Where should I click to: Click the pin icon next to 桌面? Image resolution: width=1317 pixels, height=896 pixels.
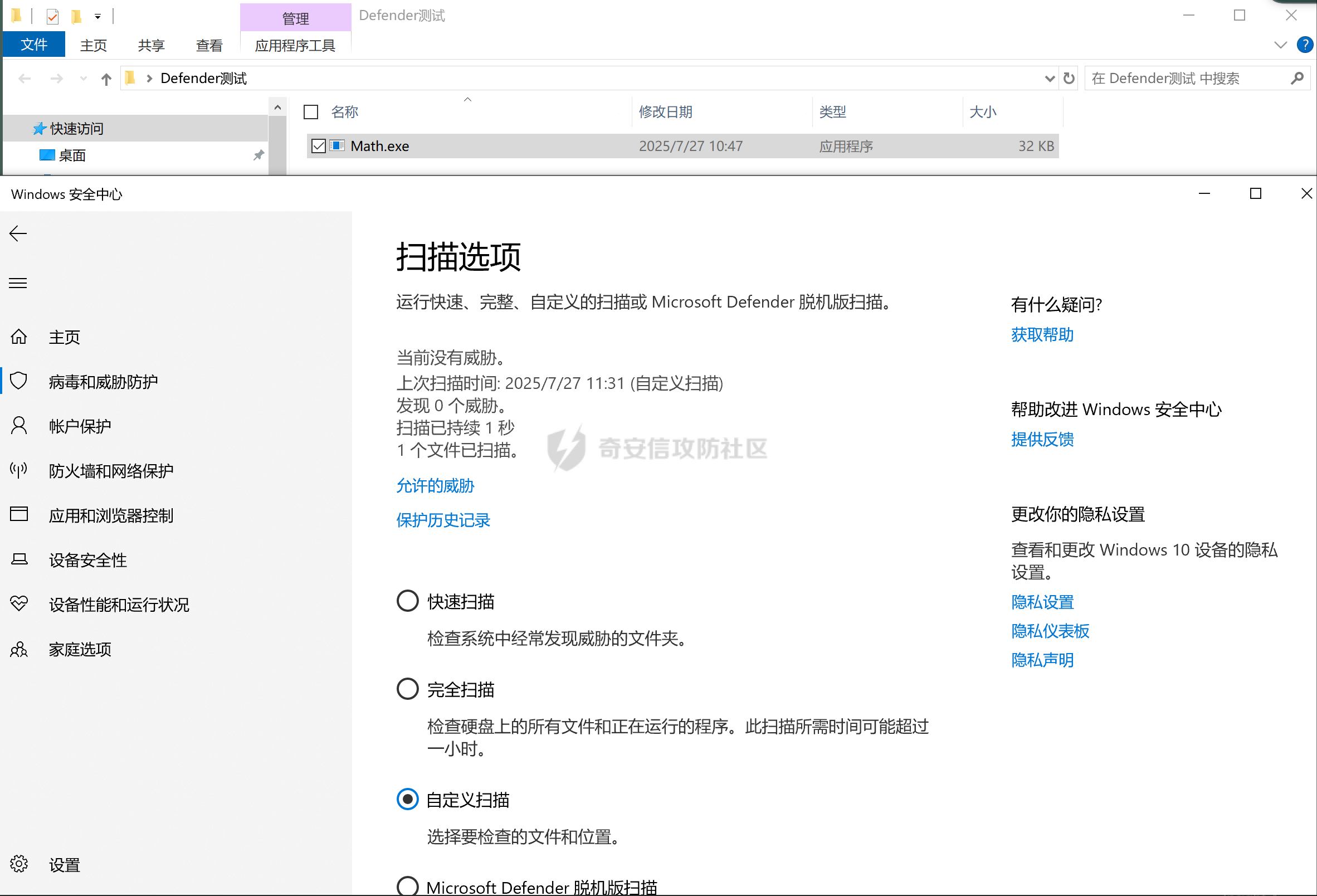[x=258, y=155]
